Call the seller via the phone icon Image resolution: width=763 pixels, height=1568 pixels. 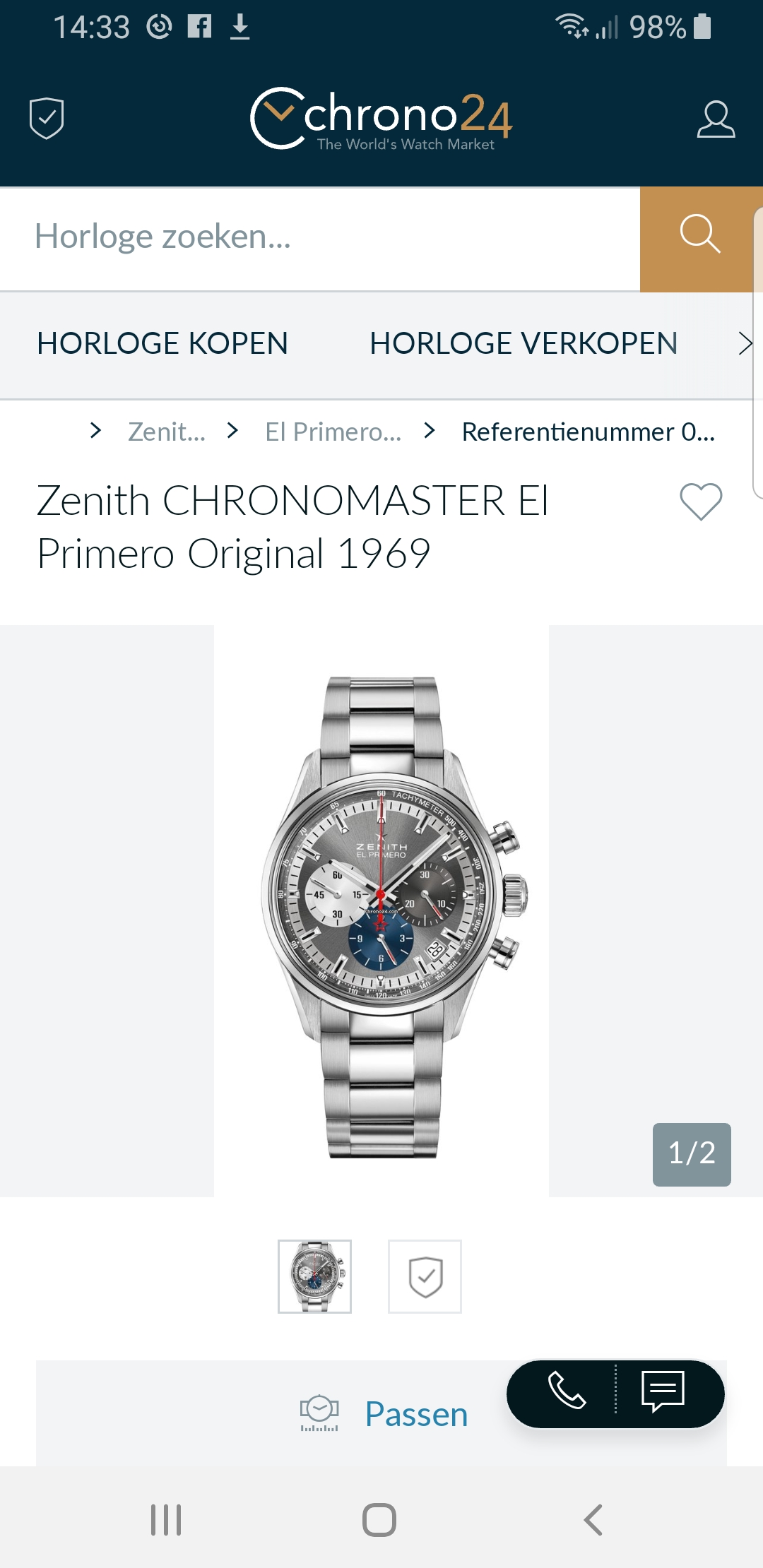[x=567, y=1391]
